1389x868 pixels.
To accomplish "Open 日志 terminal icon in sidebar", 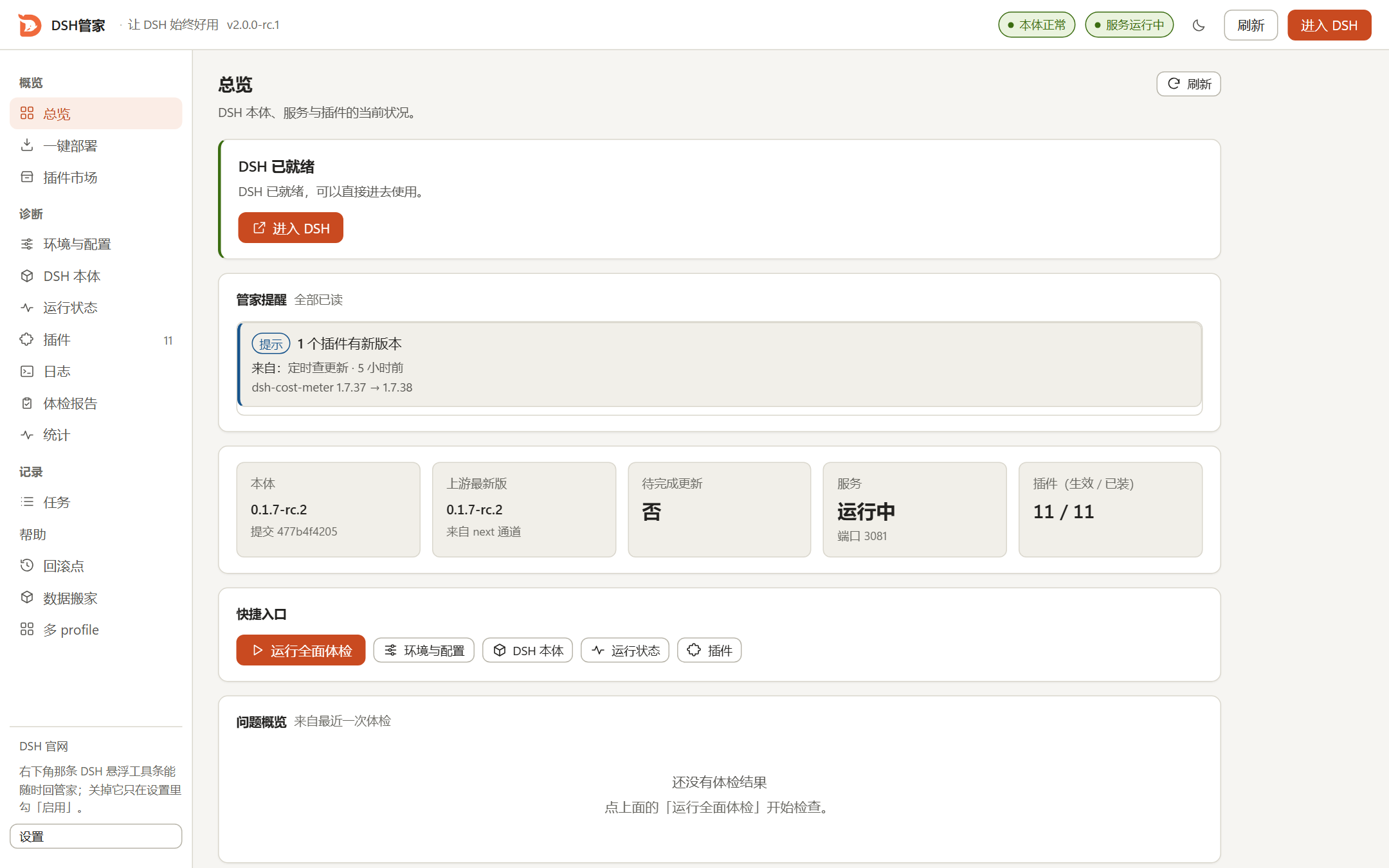I will (27, 371).
